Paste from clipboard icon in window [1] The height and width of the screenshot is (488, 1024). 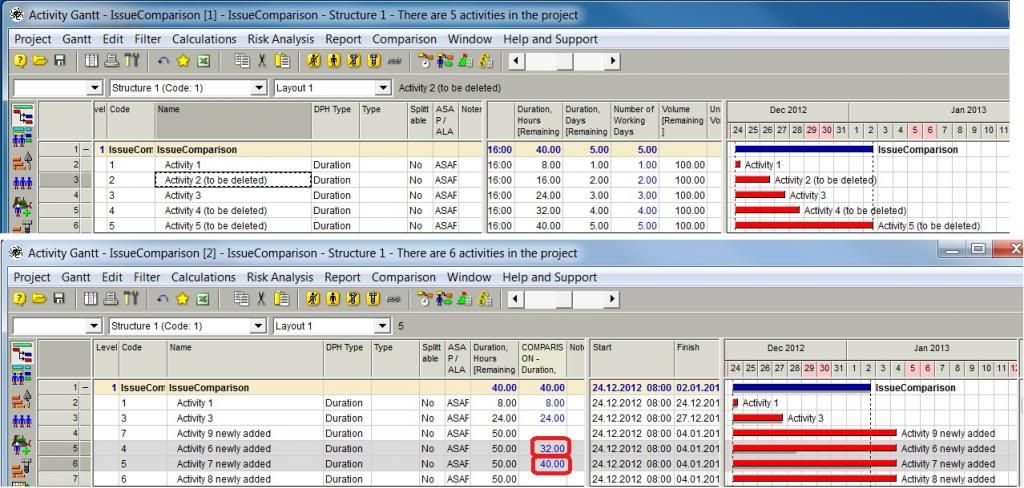point(282,61)
